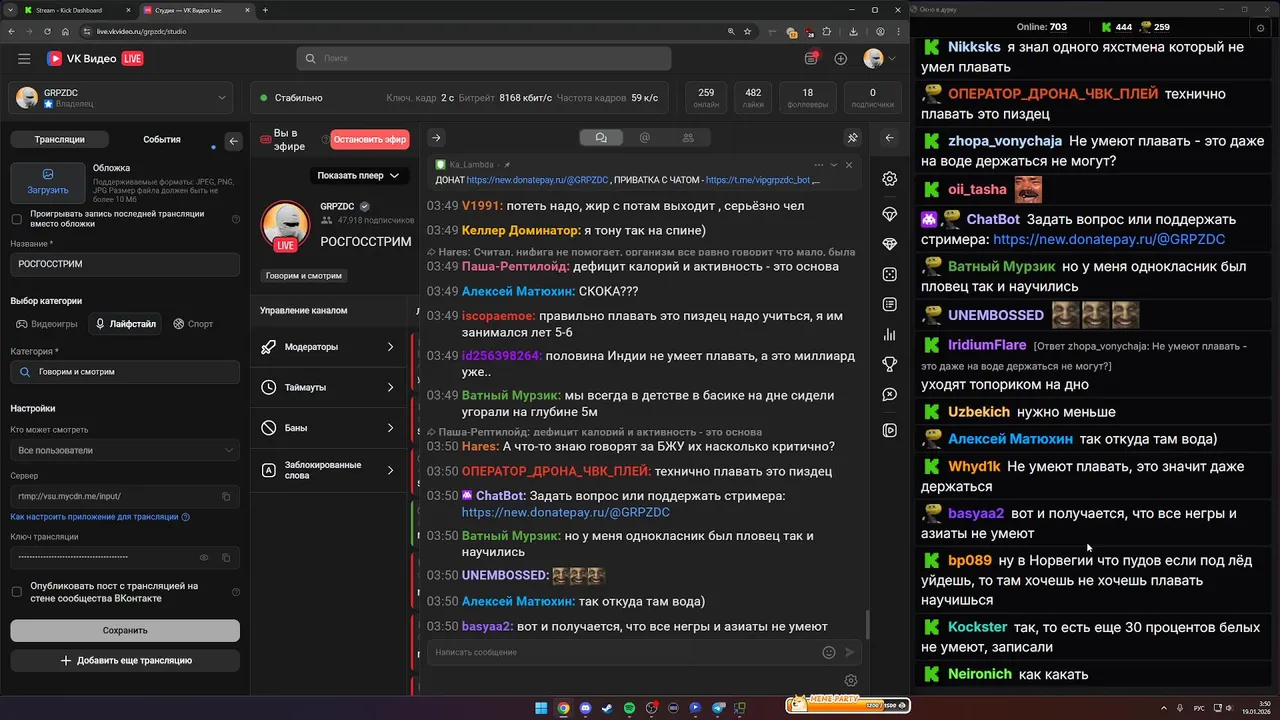Viewport: 1280px width, 720px height.
Task: Expand the Модераторы section
Action: pos(330,347)
